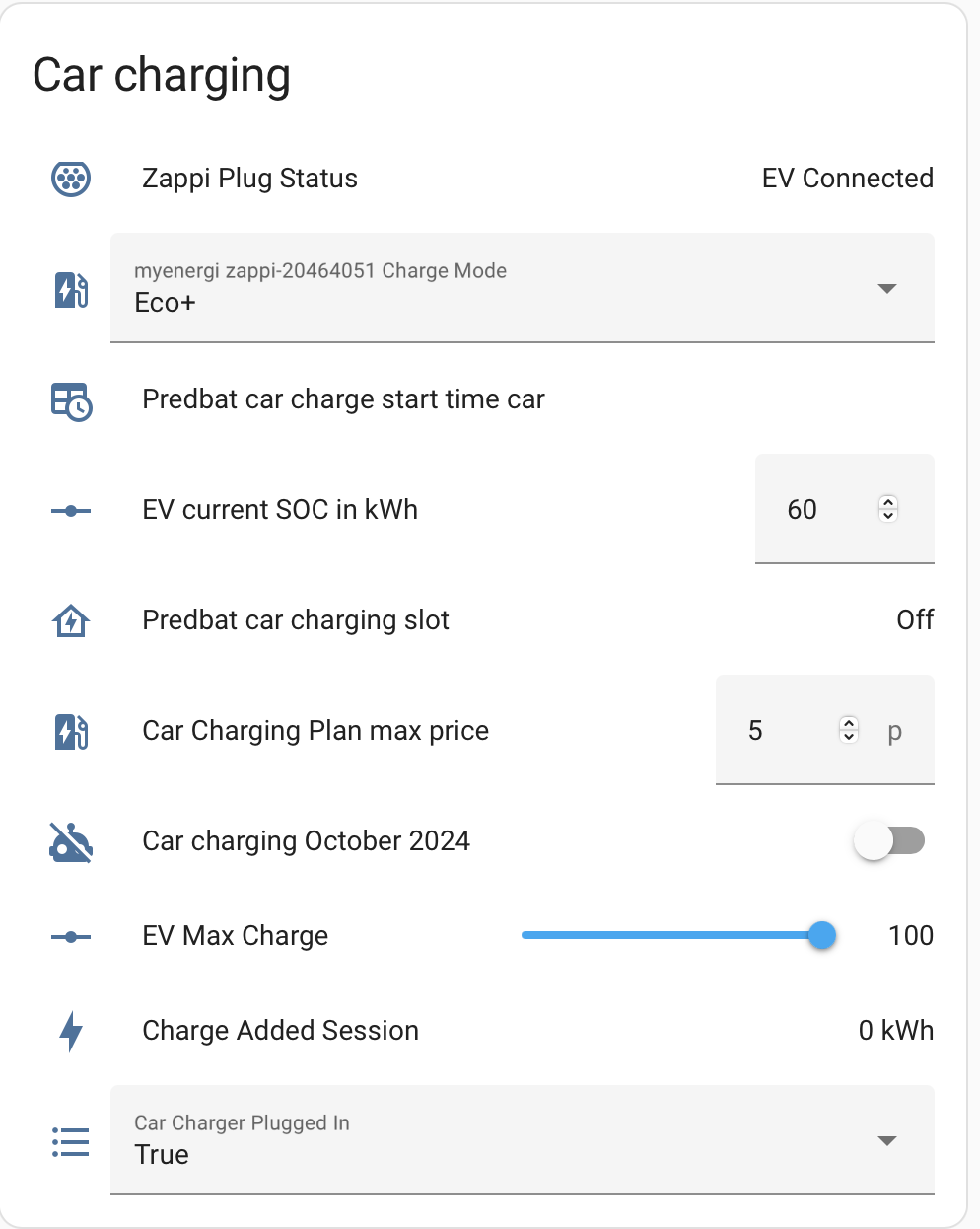Click the EV Max Charge slider handle
This screenshot has height=1229, width=980.
coord(821,935)
